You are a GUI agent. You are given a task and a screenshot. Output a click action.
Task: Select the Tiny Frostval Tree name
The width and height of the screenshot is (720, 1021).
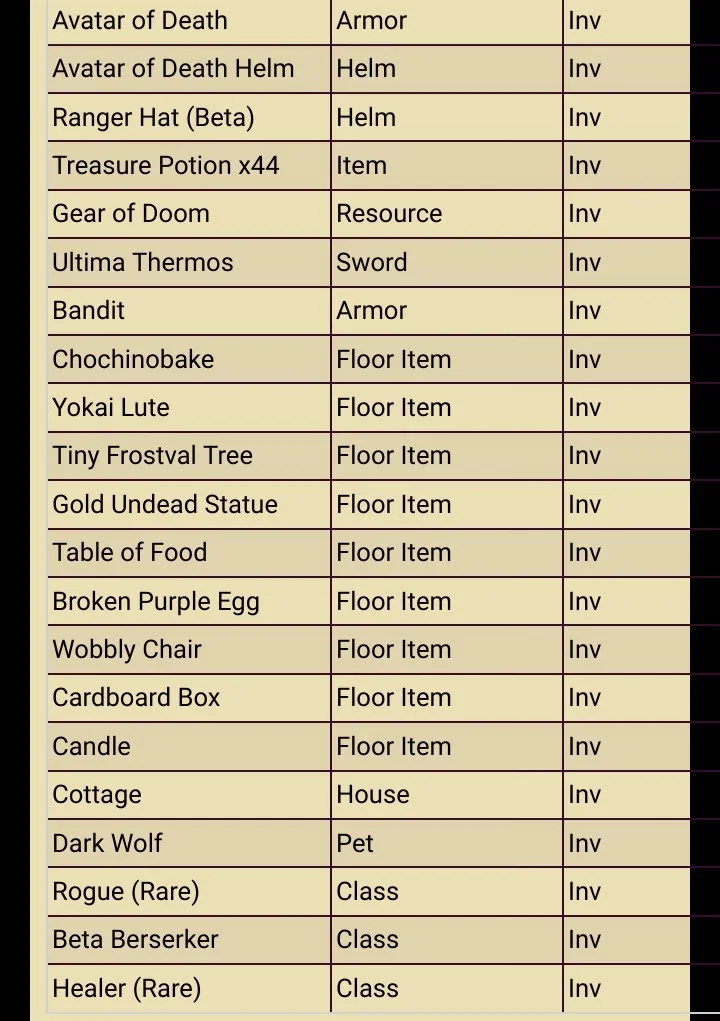(x=152, y=456)
